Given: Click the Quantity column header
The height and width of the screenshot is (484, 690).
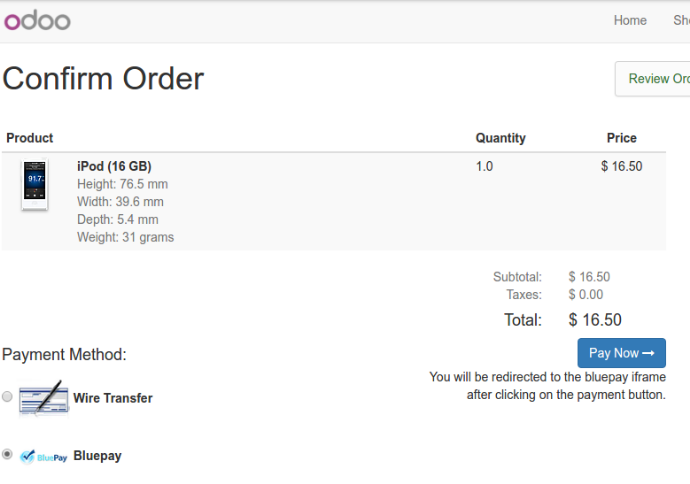Looking at the screenshot, I should coord(500,138).
